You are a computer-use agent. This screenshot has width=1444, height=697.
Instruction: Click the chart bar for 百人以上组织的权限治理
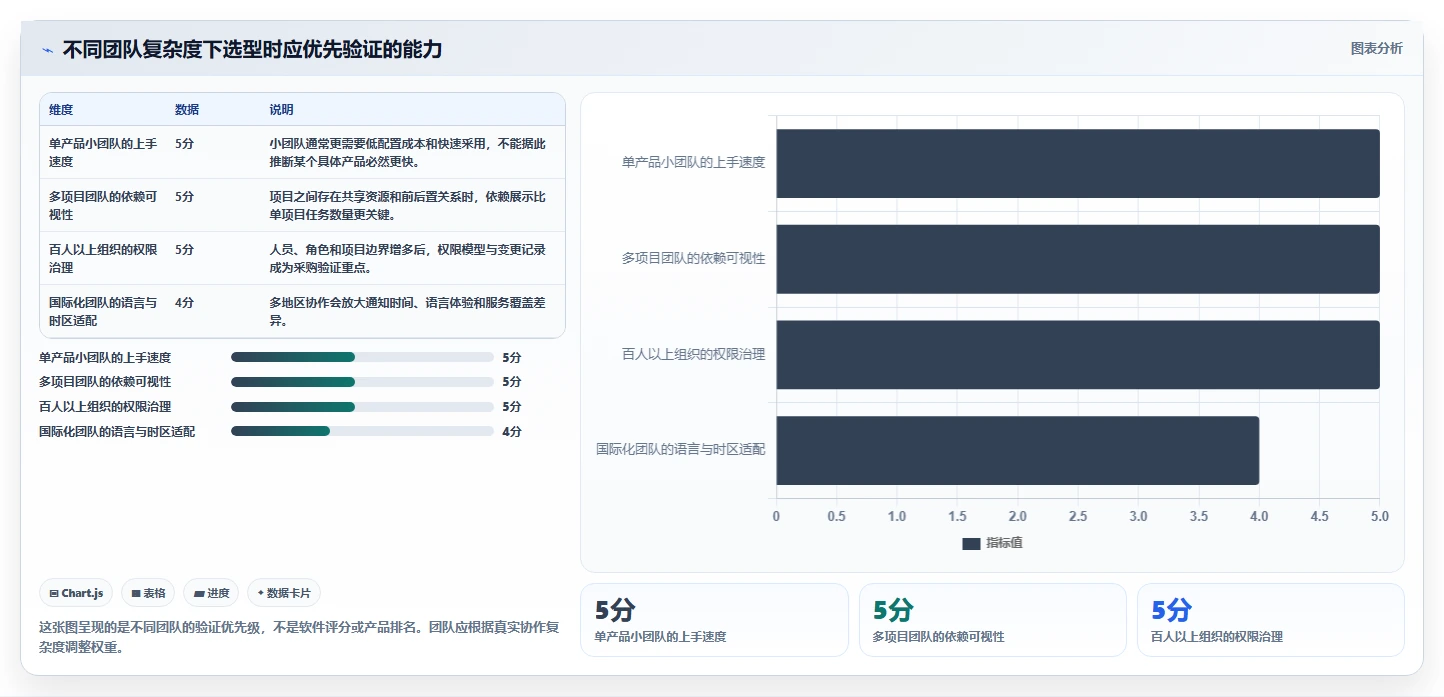tap(1078, 354)
